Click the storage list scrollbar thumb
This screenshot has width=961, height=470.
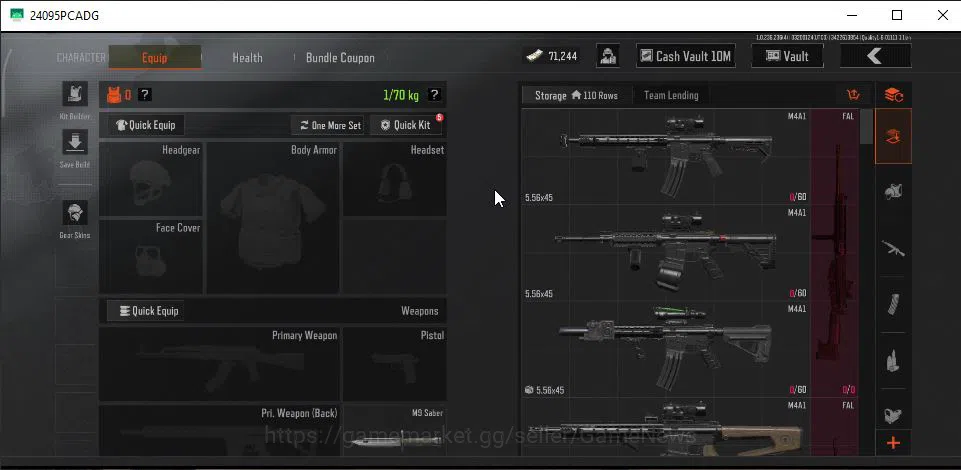tap(867, 127)
